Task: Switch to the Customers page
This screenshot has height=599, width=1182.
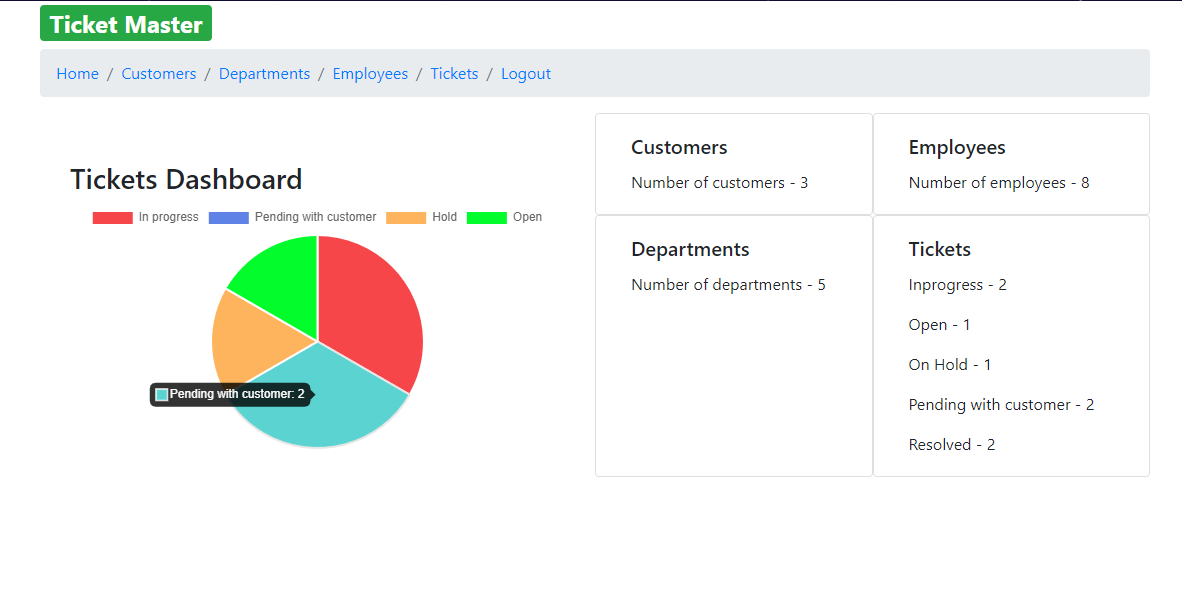Action: pyautogui.click(x=158, y=73)
